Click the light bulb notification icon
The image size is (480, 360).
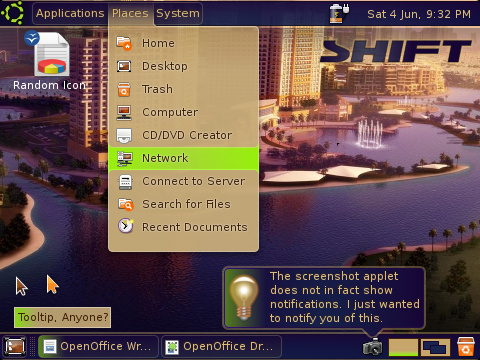click(x=244, y=298)
